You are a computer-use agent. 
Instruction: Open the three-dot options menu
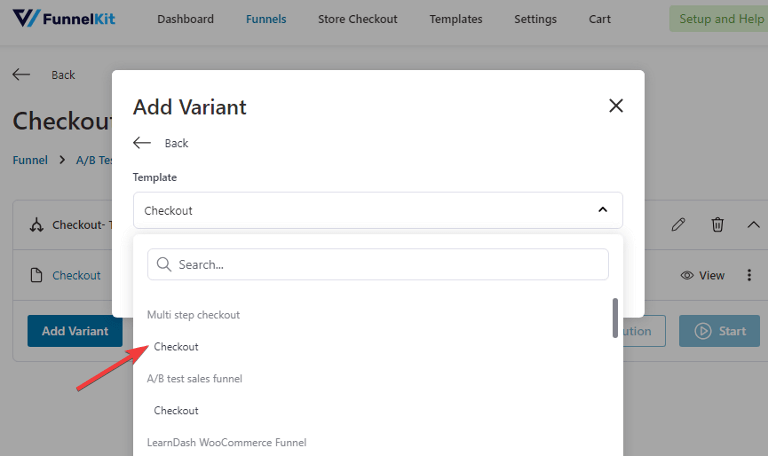pyautogui.click(x=749, y=275)
